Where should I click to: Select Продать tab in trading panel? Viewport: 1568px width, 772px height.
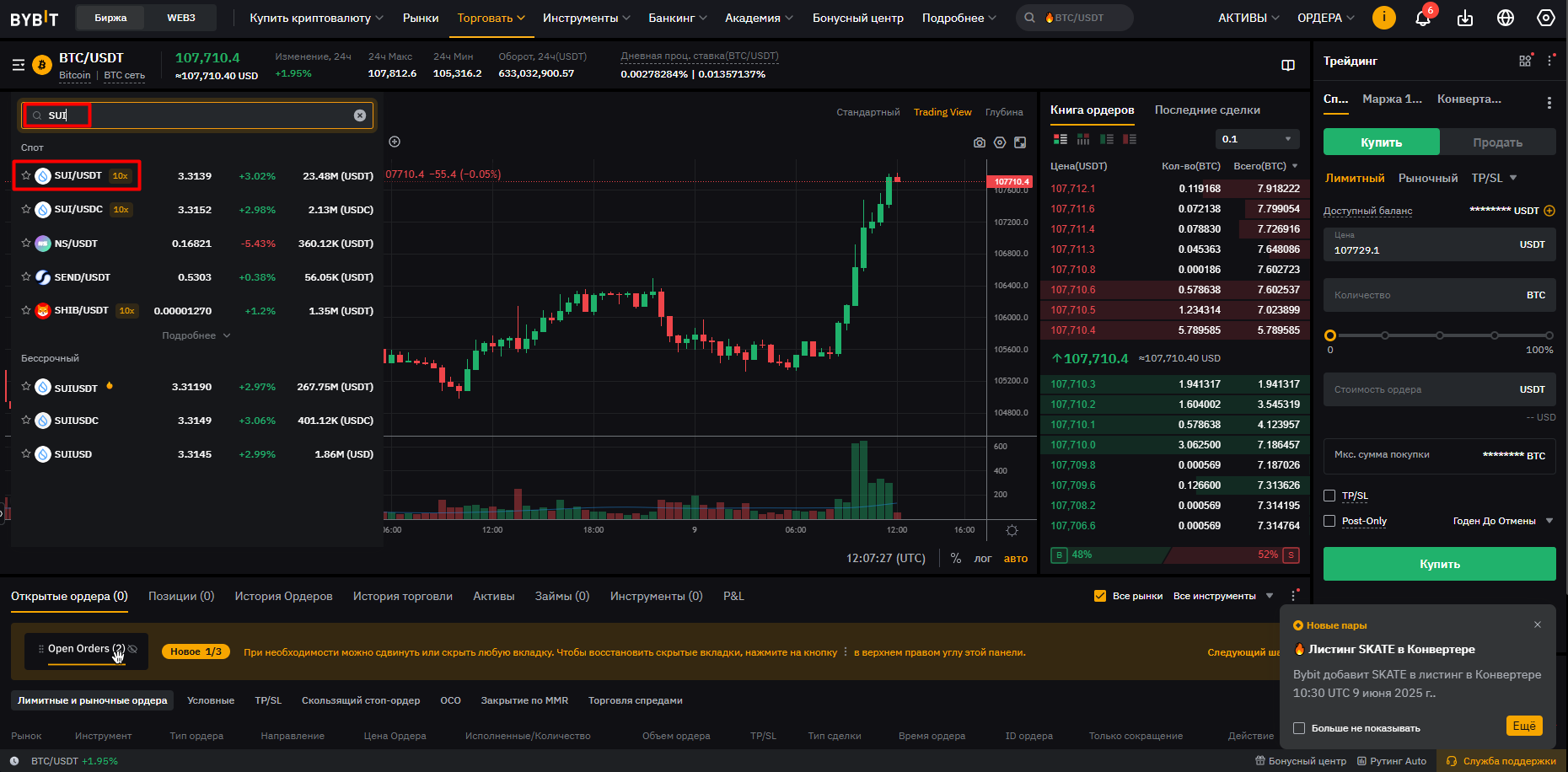(1497, 142)
